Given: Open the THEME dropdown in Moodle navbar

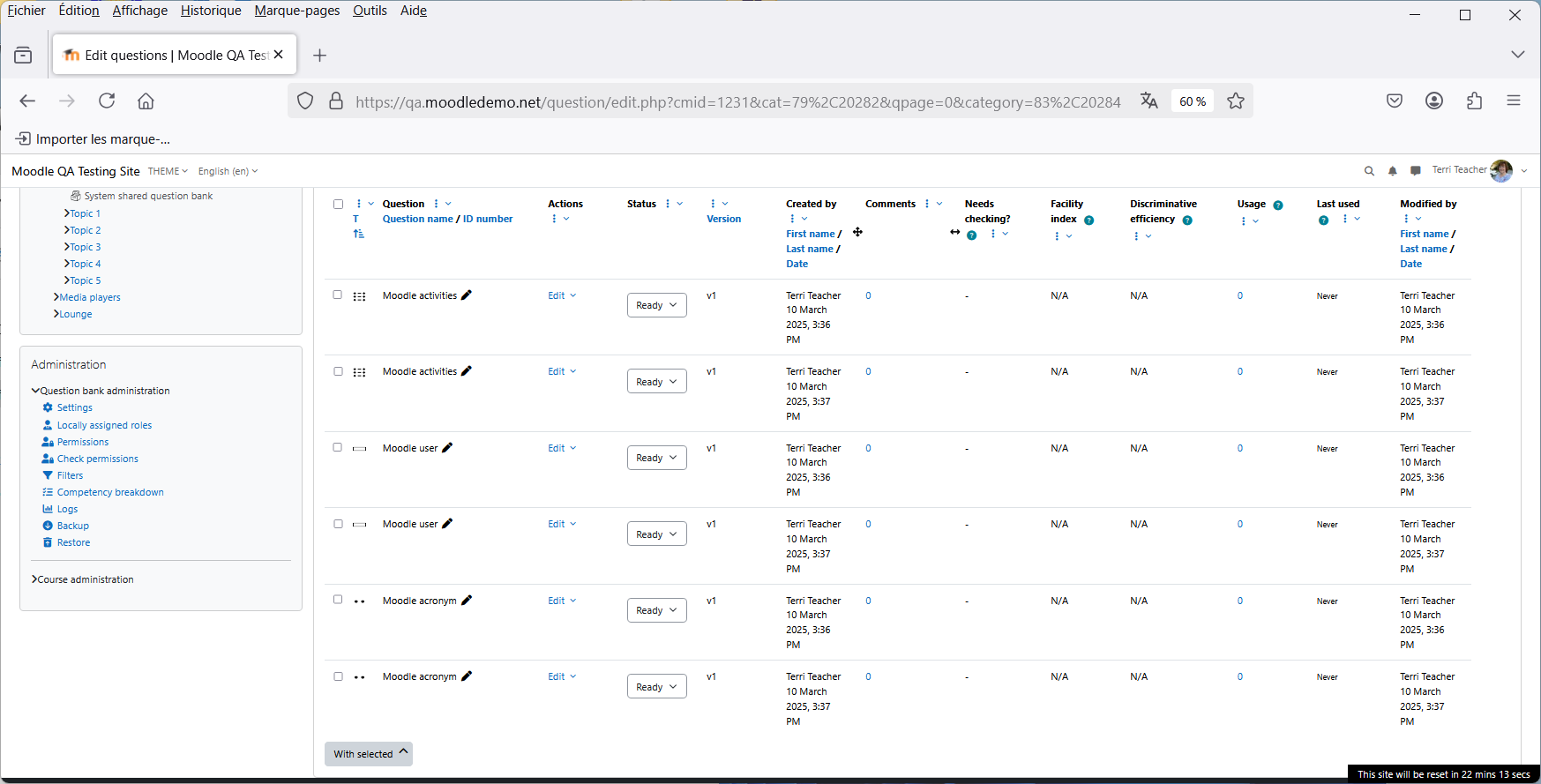Looking at the screenshot, I should click(168, 171).
